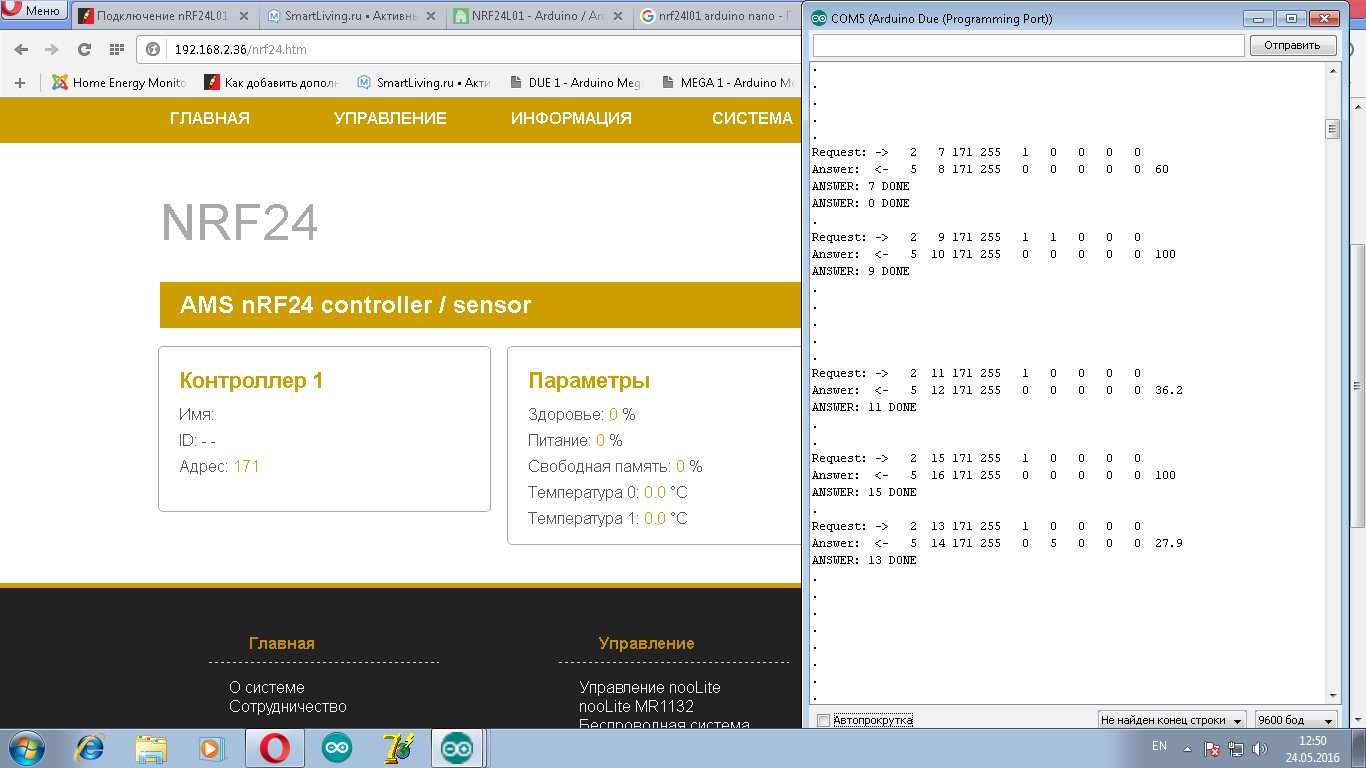Click the "Здоровье: 0 %" line
1366x768 pixels.
582,414
